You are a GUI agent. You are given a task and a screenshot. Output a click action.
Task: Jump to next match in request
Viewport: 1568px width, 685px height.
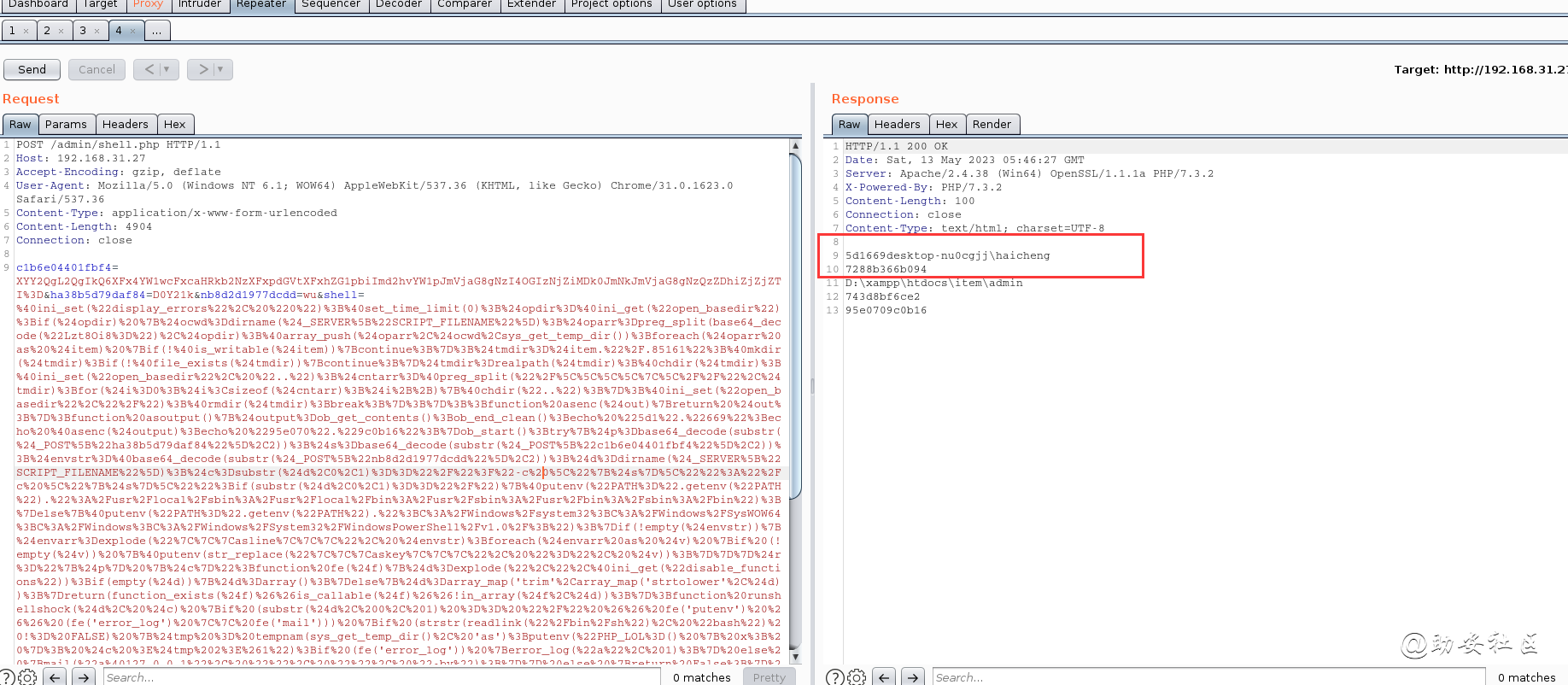click(84, 677)
